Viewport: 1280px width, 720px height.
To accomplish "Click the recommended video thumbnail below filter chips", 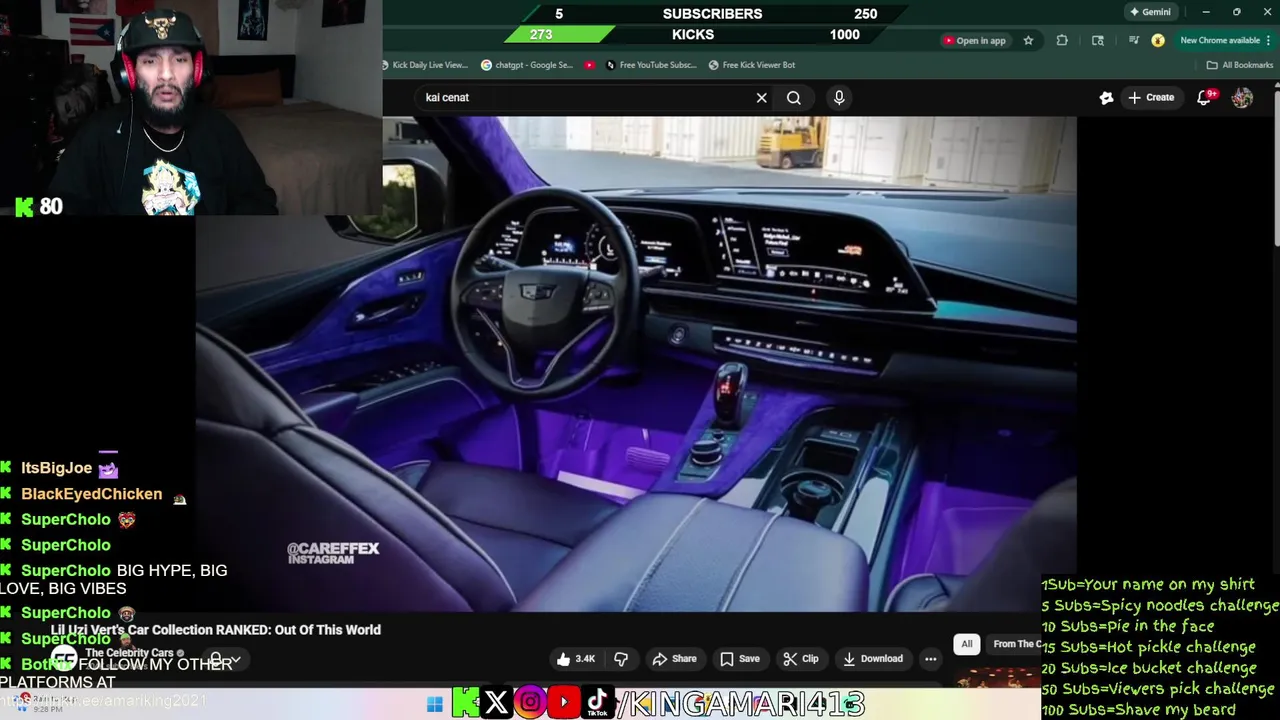I will [998, 678].
